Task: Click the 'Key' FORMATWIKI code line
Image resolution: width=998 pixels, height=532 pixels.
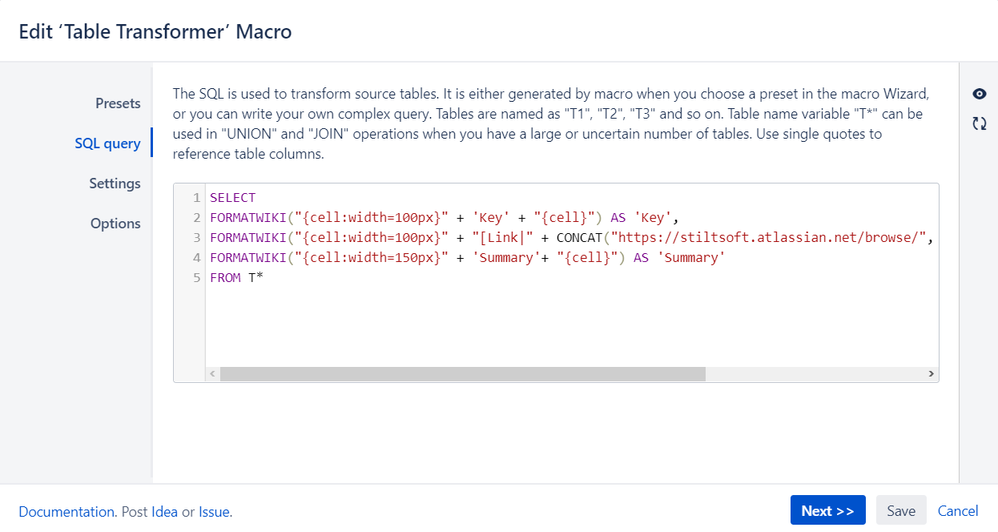Action: pos(444,218)
